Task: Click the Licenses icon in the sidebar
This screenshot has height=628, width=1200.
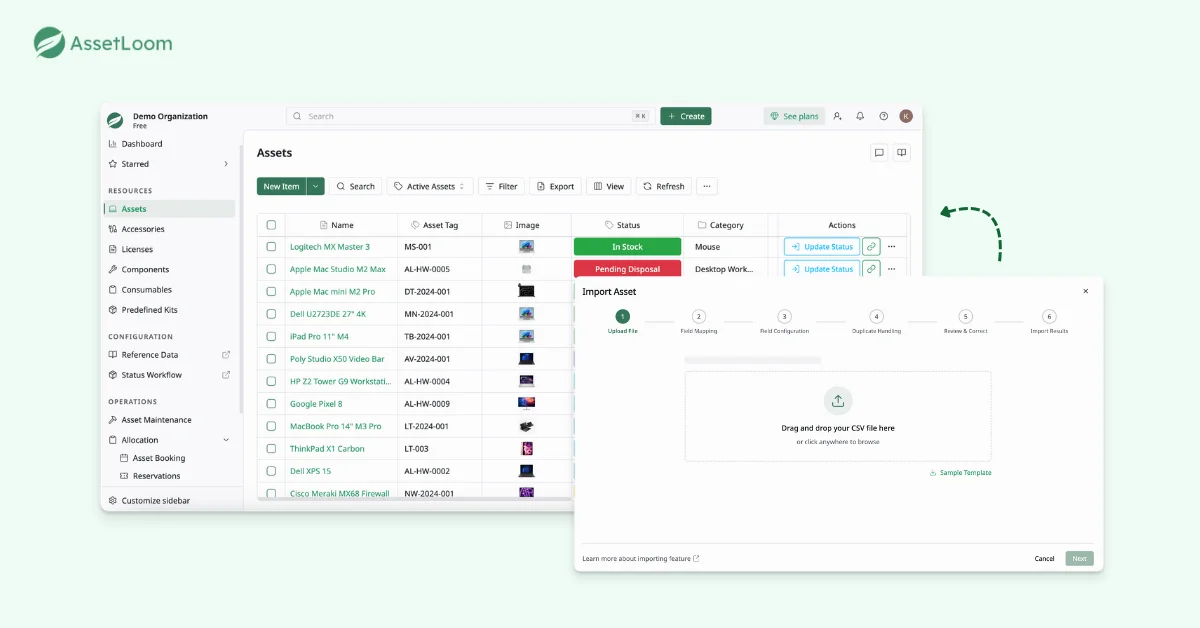Action: click(113, 249)
